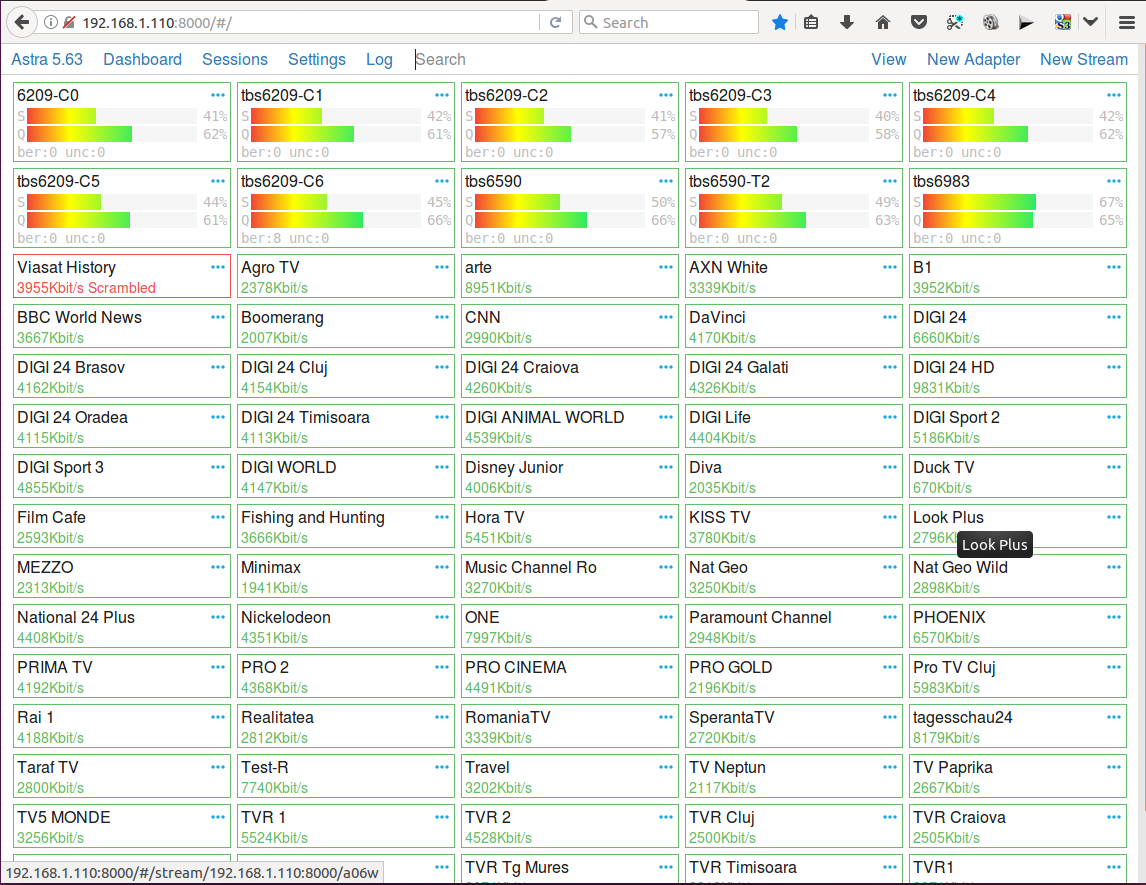
Task: Open options dots for Boomerang stream
Action: (441, 317)
